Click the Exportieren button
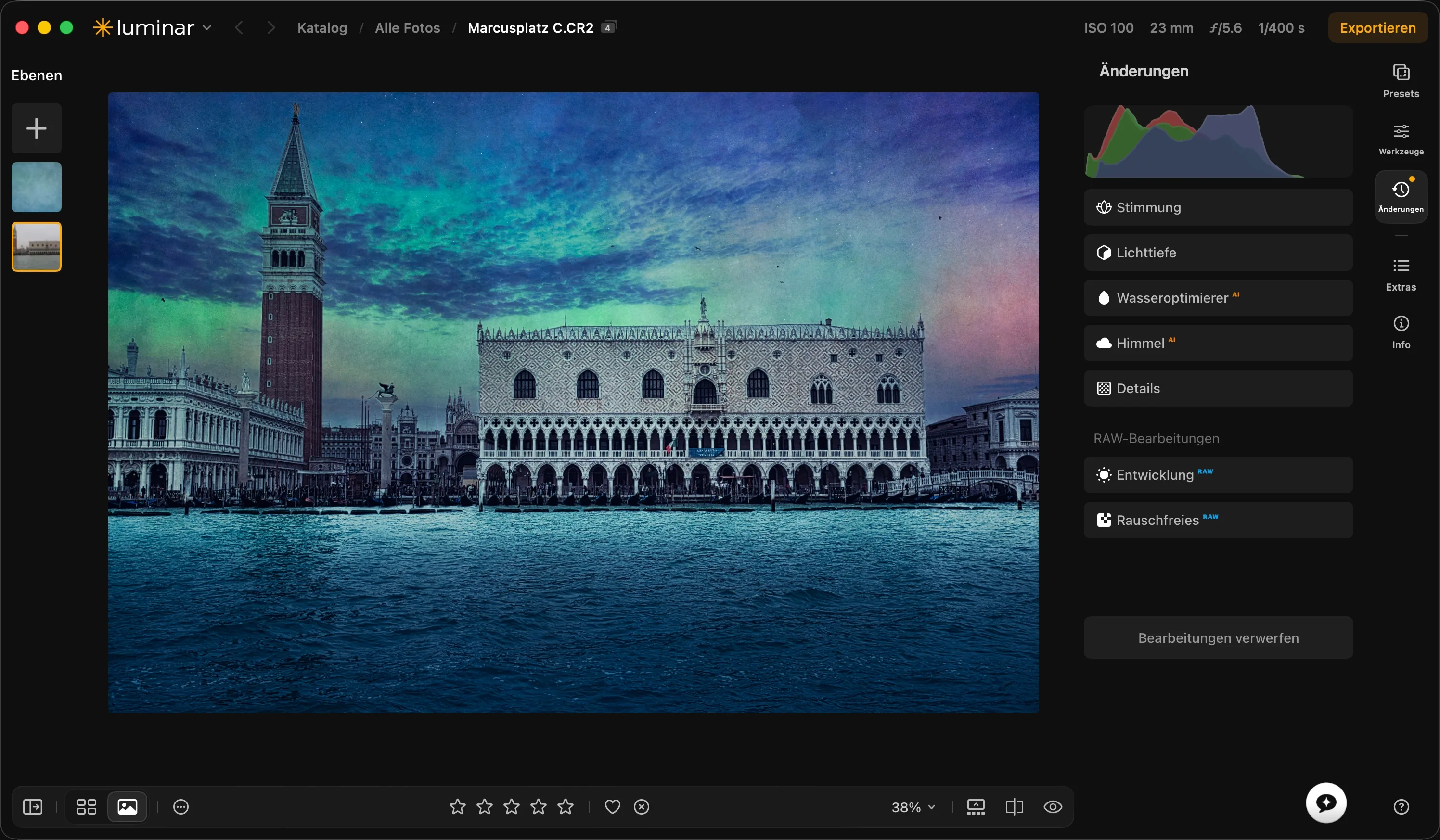Image resolution: width=1440 pixels, height=840 pixels. (1378, 28)
